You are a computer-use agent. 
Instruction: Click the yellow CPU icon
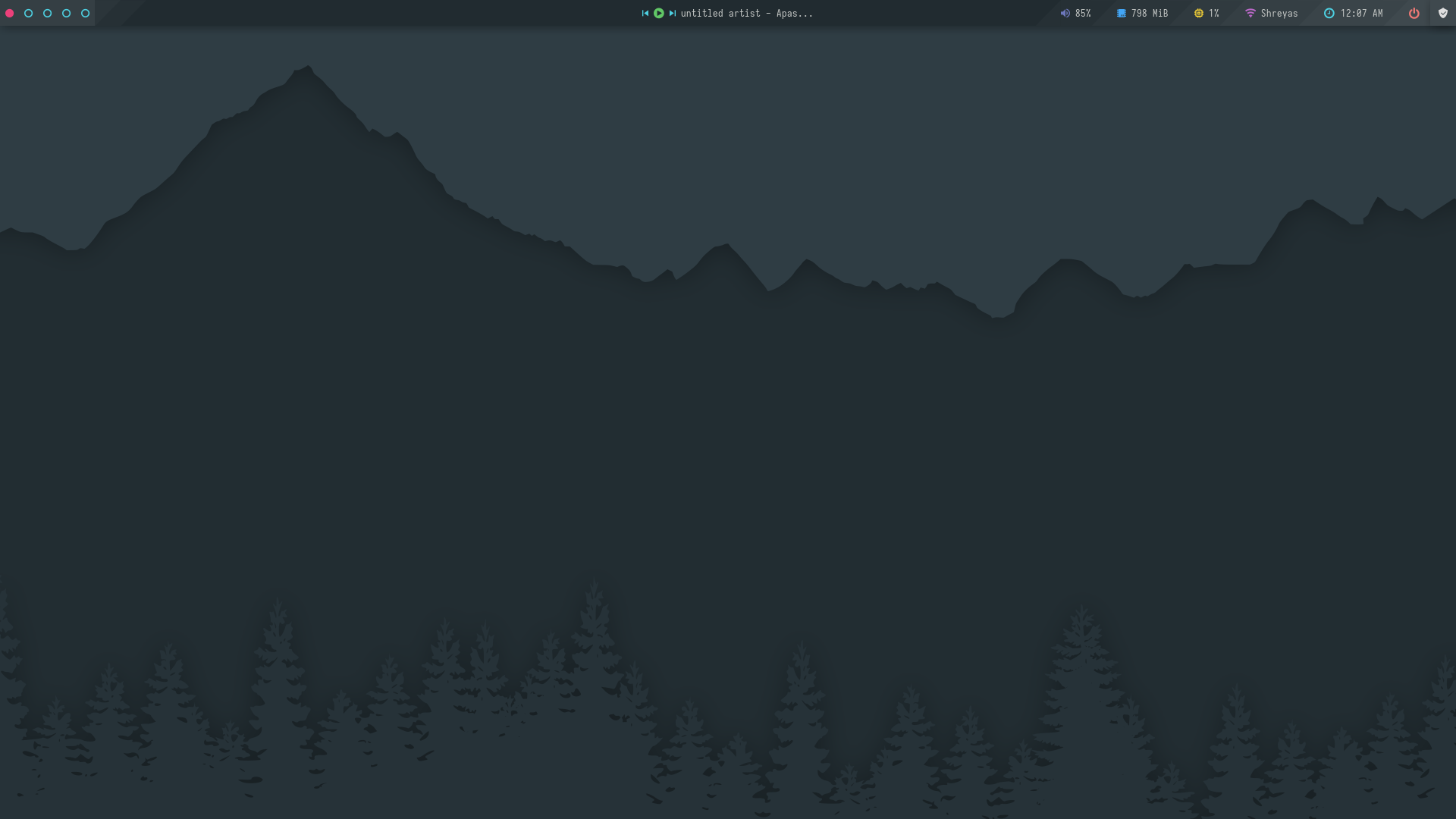[1198, 13]
